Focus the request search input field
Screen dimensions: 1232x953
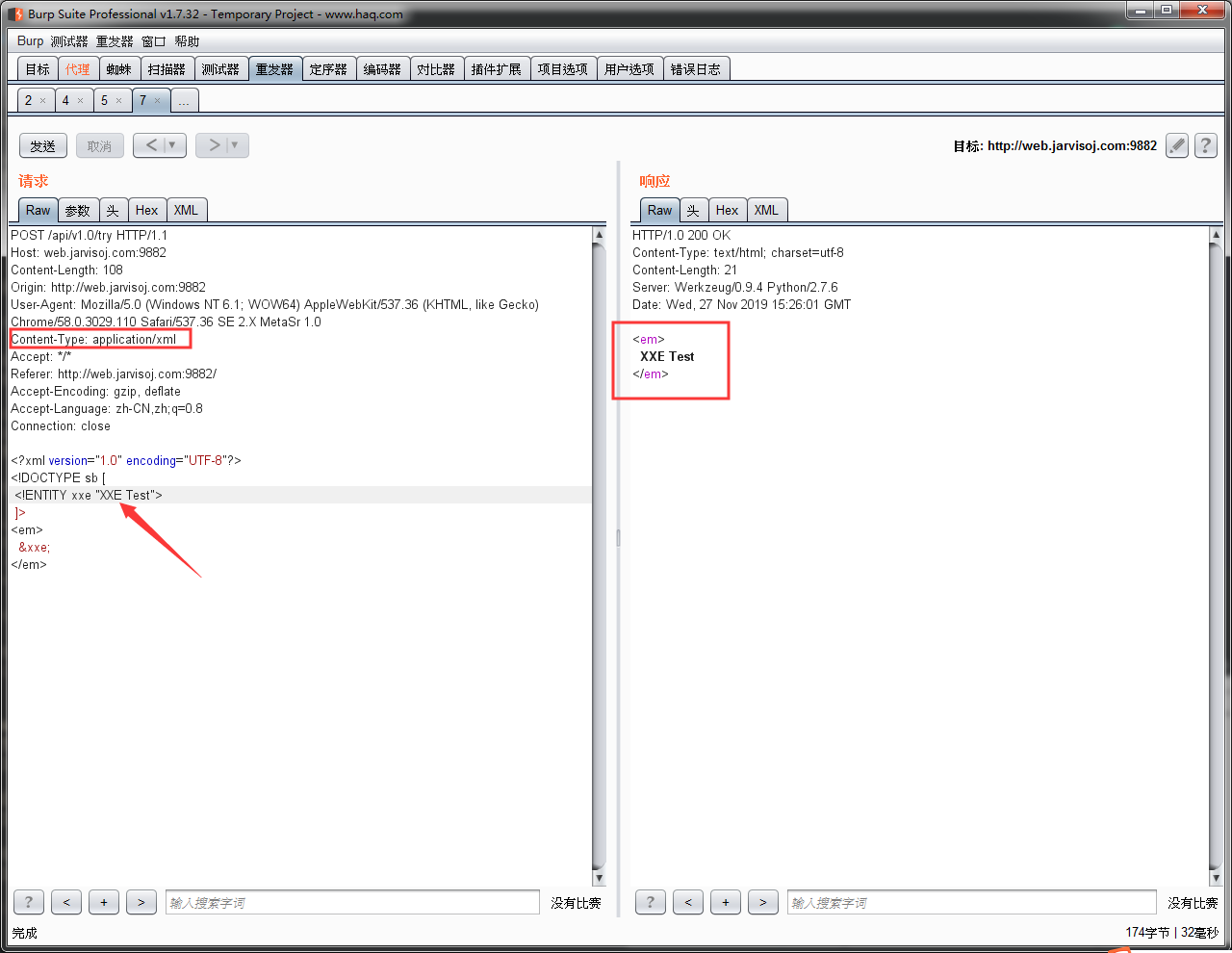[352, 902]
